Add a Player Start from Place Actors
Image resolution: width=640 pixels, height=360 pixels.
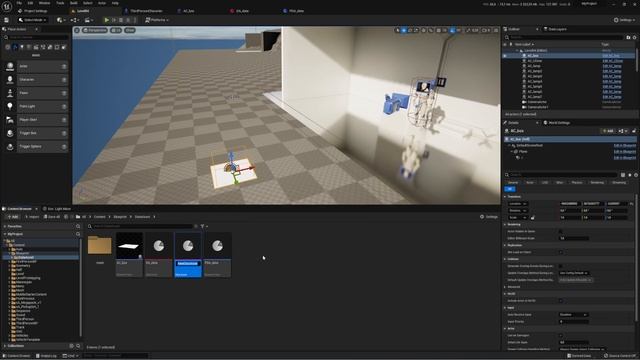(36, 120)
